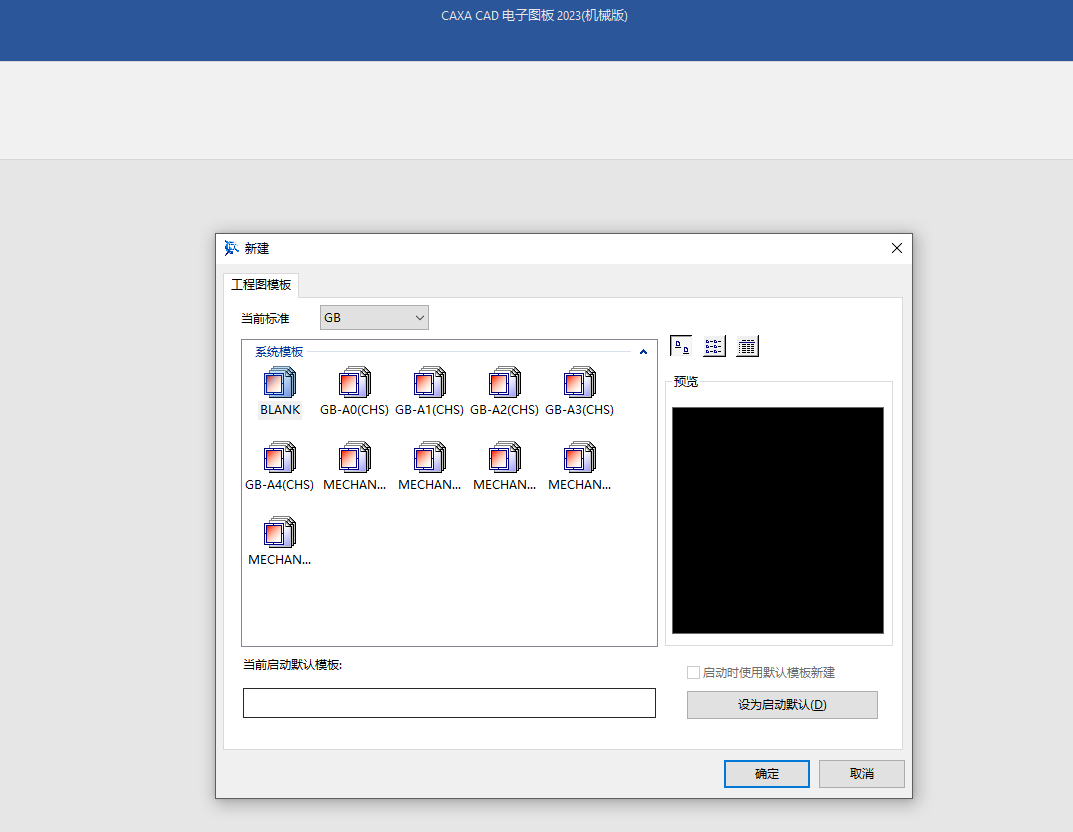Select the 工程图模板 tab
The image size is (1073, 832).
261,285
